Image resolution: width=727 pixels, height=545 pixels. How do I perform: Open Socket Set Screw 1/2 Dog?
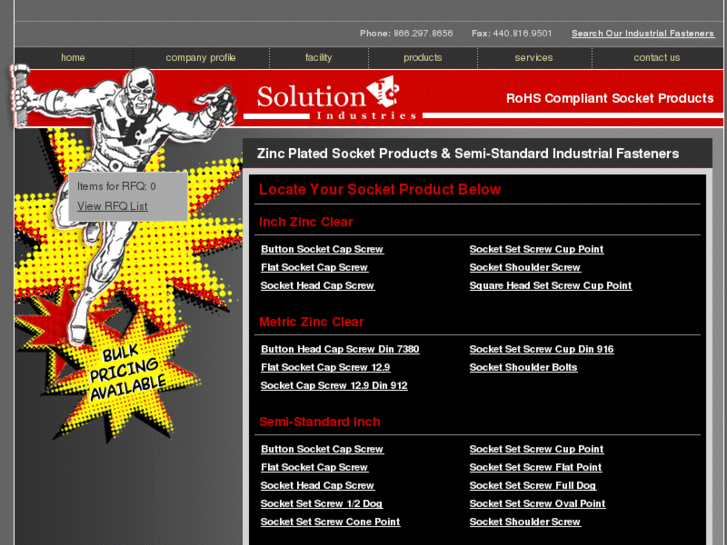coord(322,504)
